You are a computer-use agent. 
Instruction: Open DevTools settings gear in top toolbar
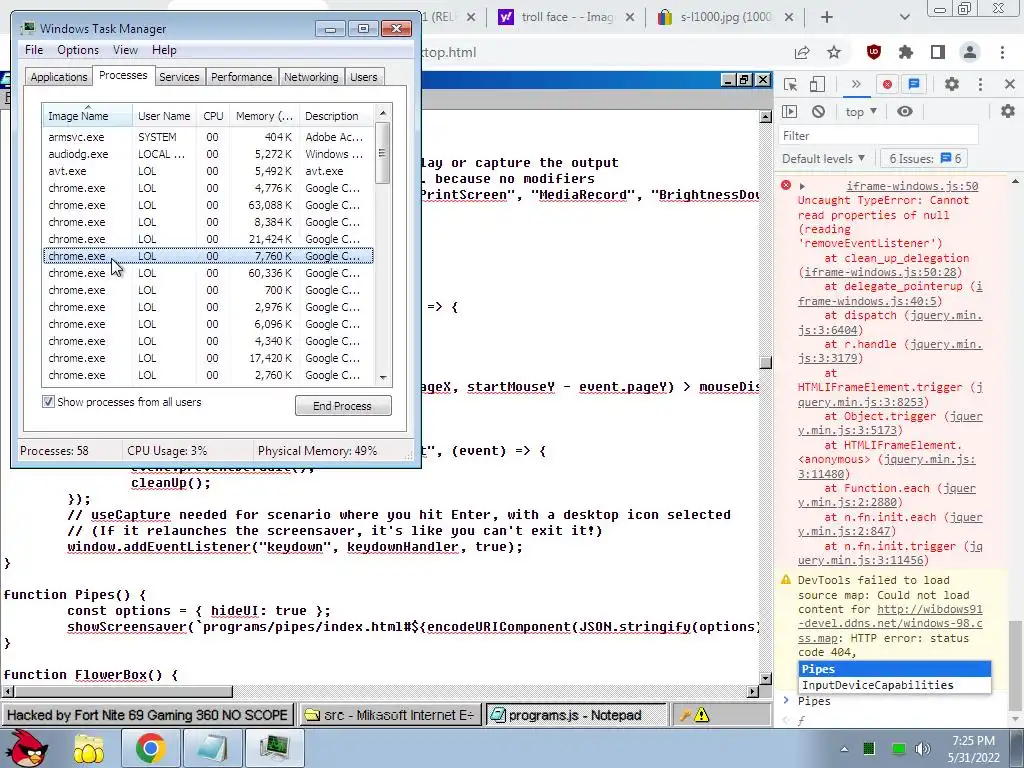[952, 84]
